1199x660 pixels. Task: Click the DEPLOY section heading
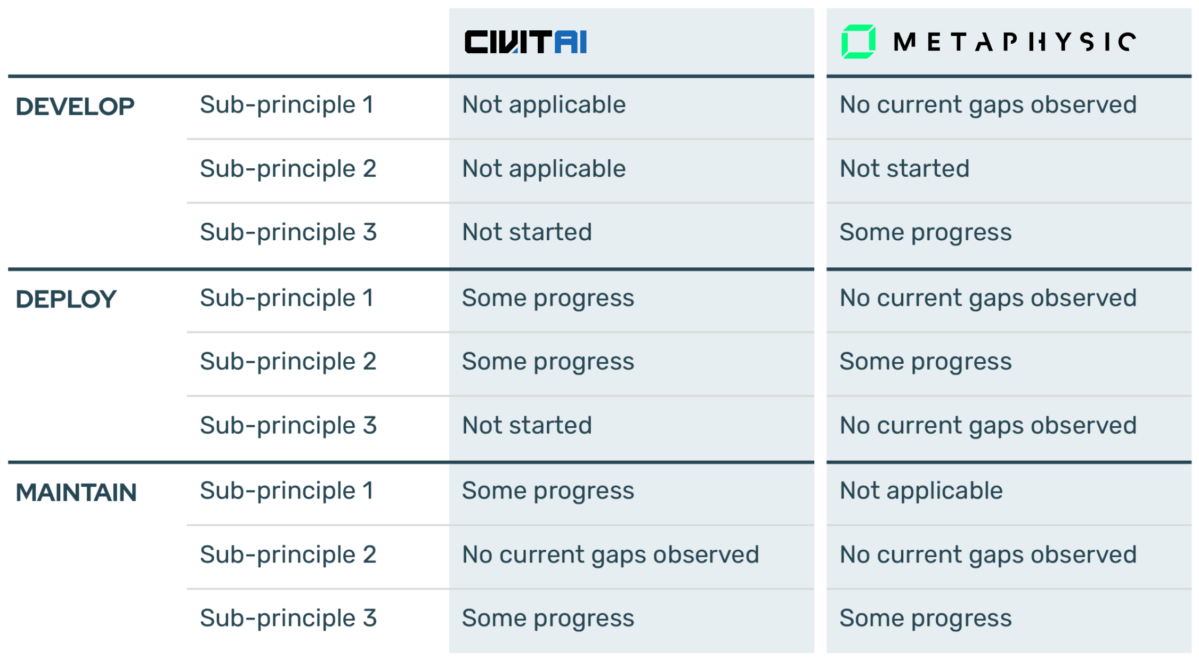[x=66, y=299]
